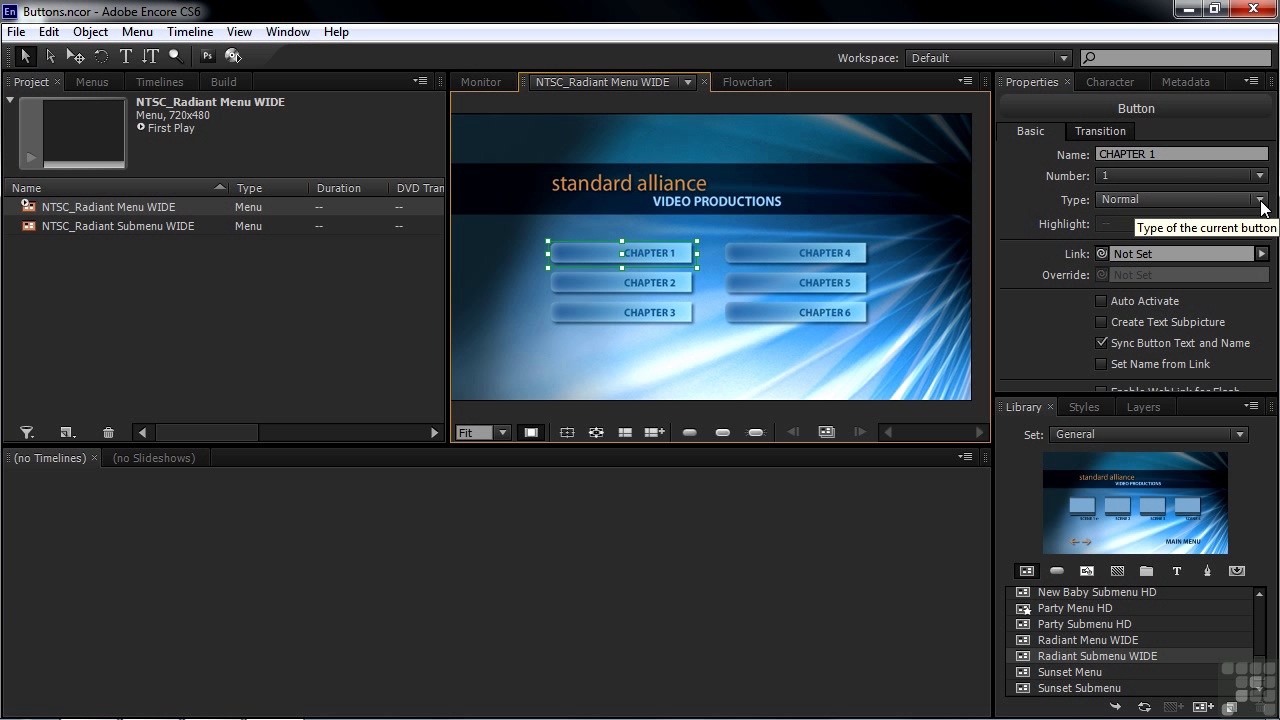This screenshot has width=1280, height=720.
Task: Toggle Library menus filter icon
Action: (1026, 571)
